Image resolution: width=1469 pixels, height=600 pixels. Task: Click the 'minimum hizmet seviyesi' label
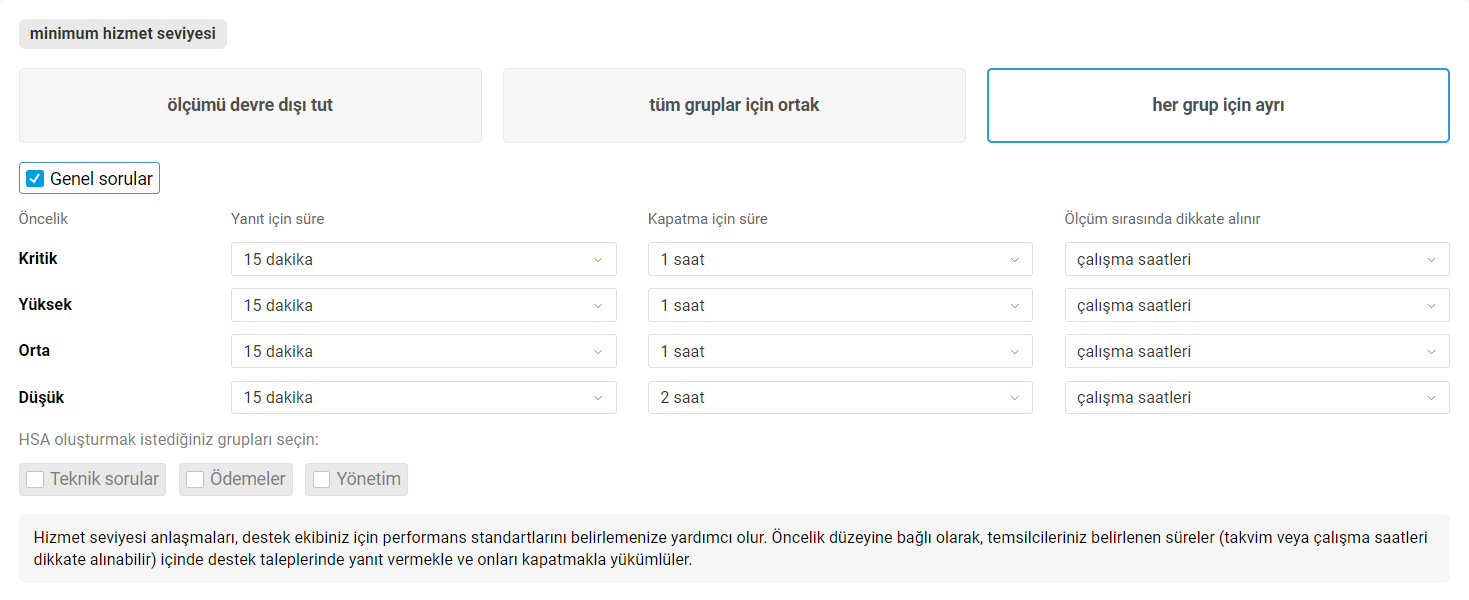tap(123, 33)
